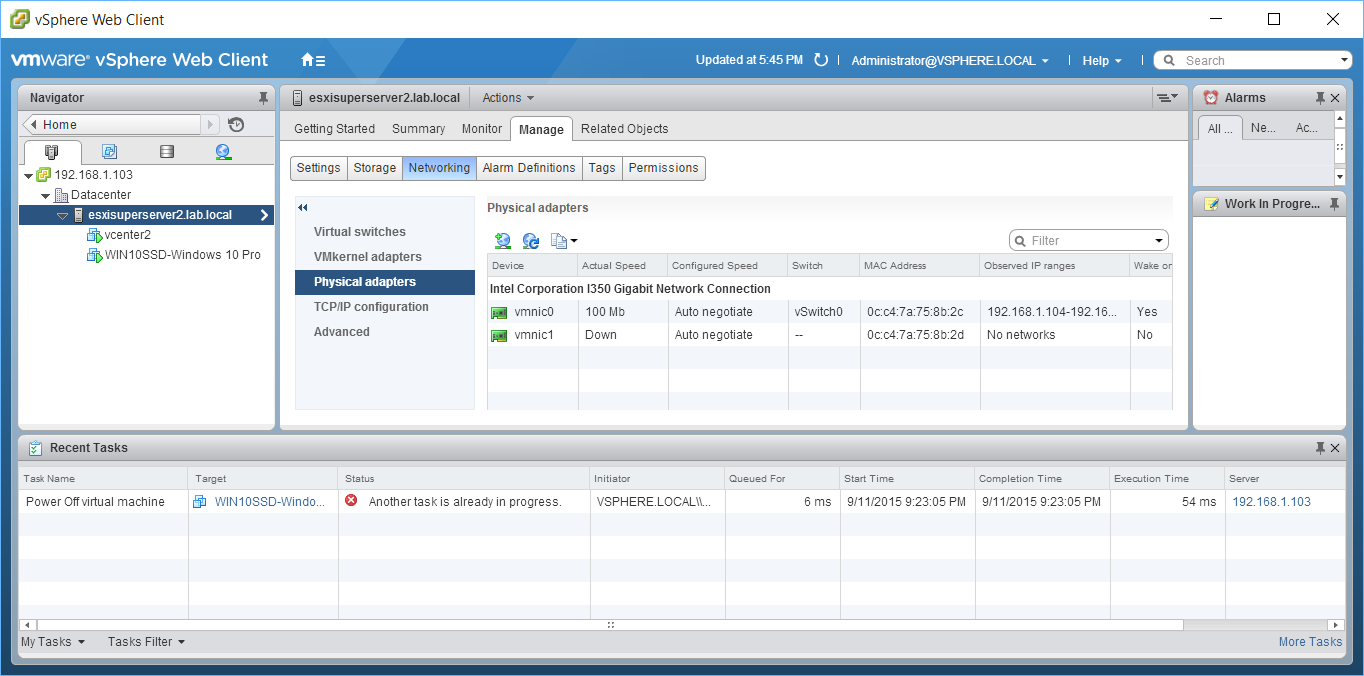Screen dimensions: 1364x676
Task: Close the Recent Tasks panel
Action: tap(1335, 448)
